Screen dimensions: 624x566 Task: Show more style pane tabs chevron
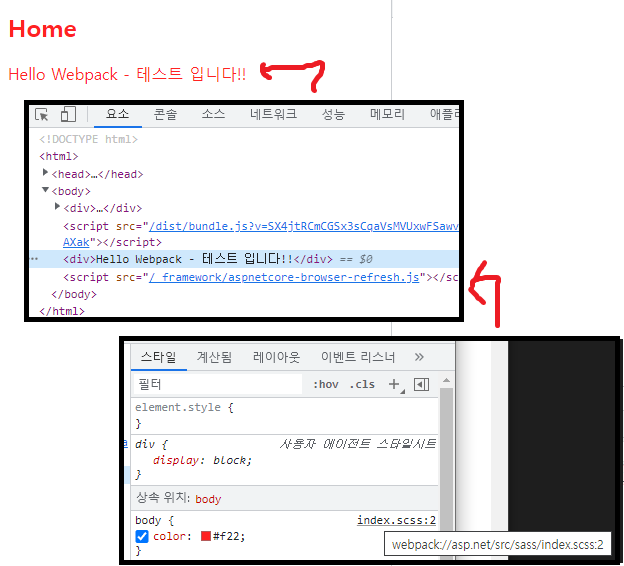pos(419,357)
